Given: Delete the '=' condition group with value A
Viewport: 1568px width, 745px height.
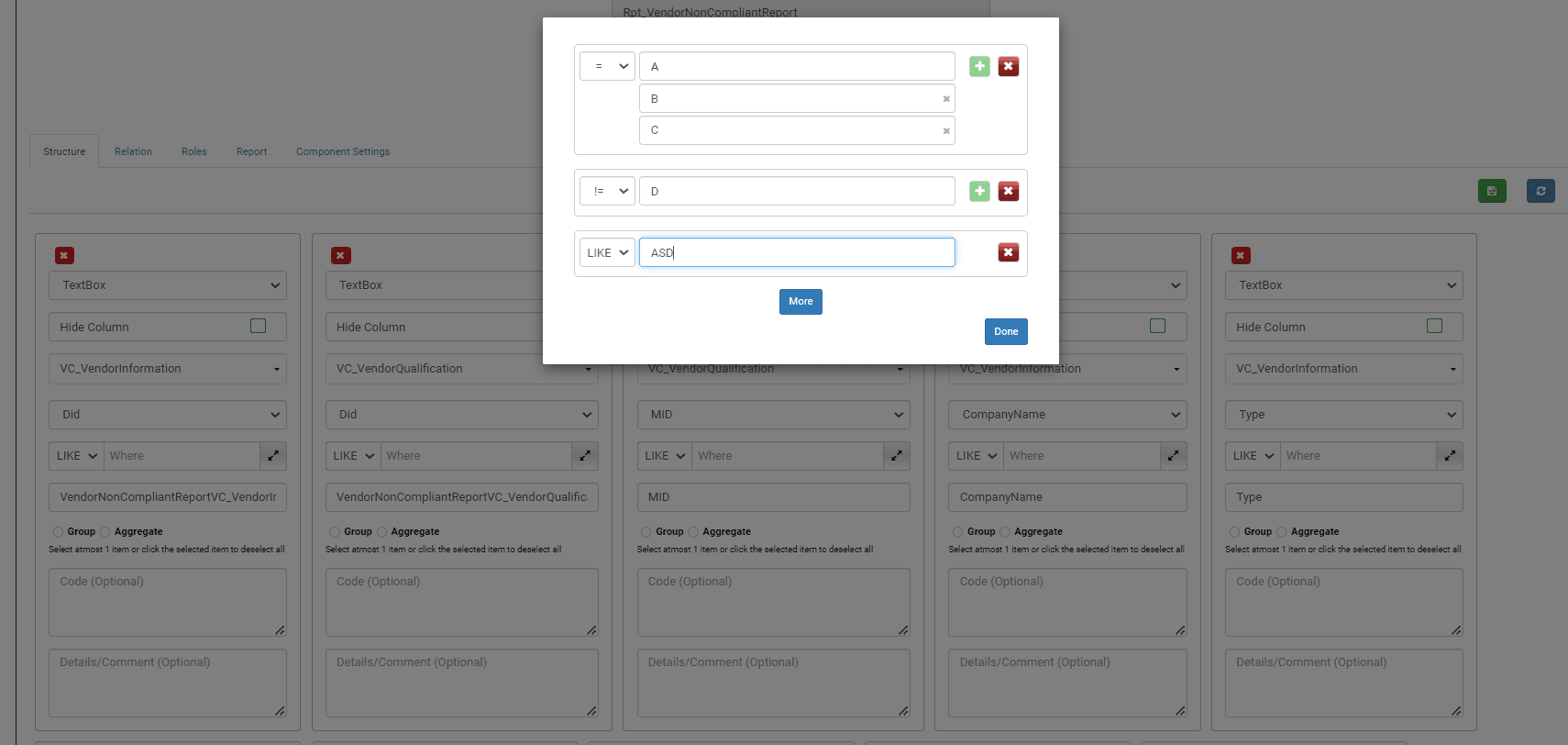Looking at the screenshot, I should click(x=1009, y=66).
